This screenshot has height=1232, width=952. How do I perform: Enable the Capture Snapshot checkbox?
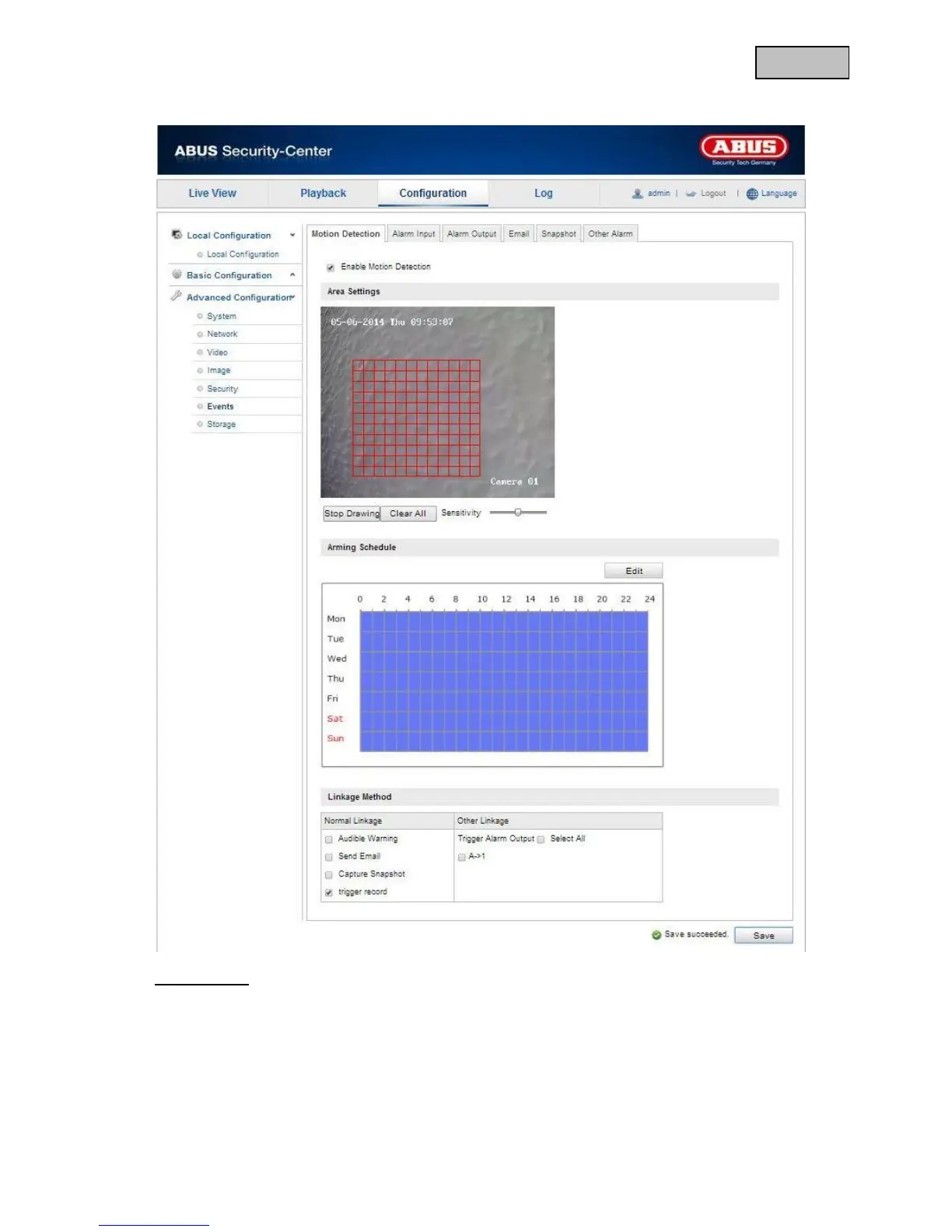click(x=329, y=875)
